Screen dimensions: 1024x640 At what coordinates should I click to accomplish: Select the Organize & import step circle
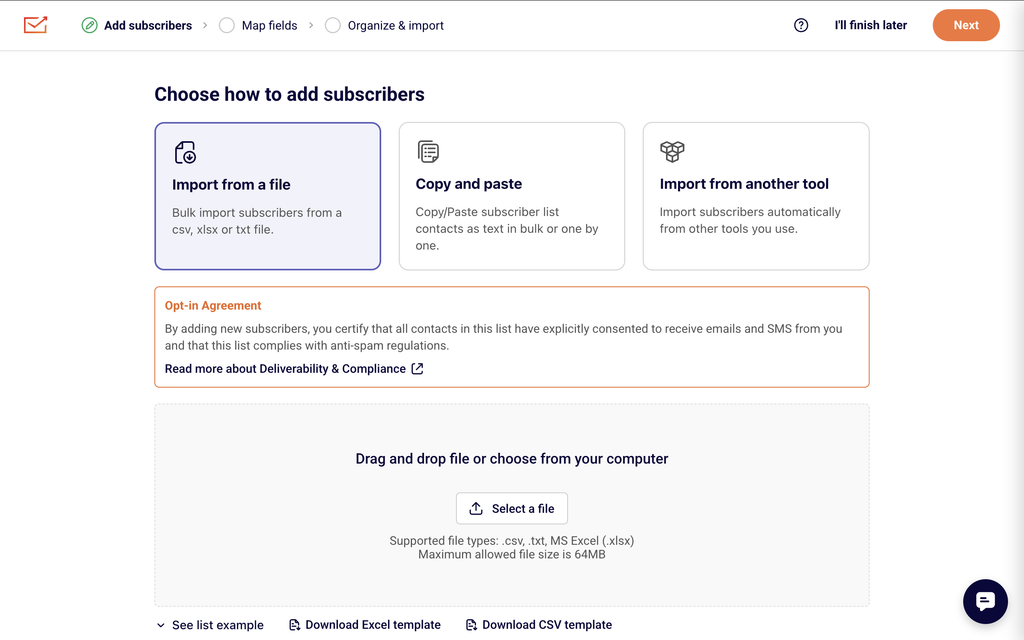pyautogui.click(x=332, y=25)
